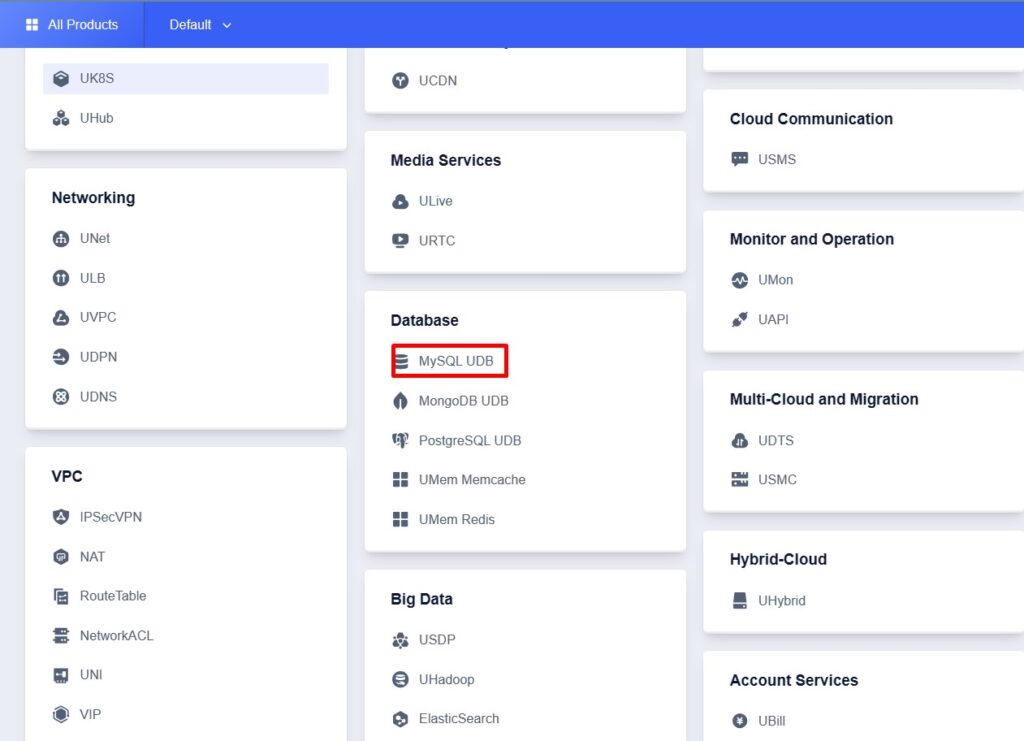Navigate to UVPC networking product
Screen dimensions: 1024x741
coord(98,317)
